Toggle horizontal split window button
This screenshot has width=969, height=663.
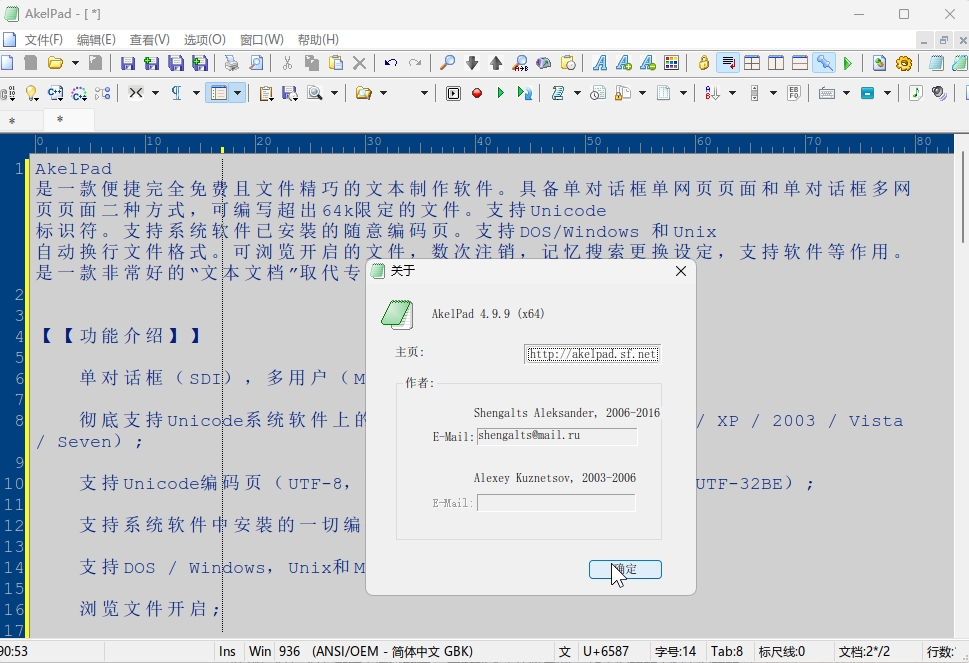click(x=800, y=62)
